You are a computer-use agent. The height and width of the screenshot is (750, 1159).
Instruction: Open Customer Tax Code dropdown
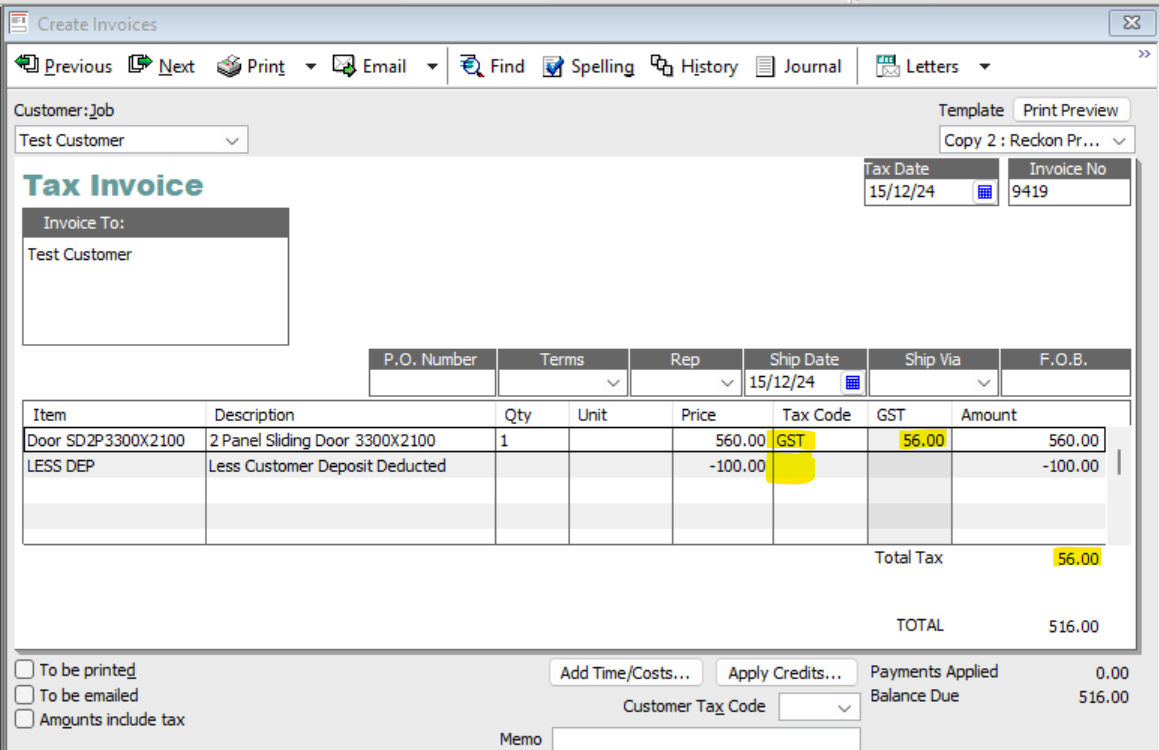point(844,708)
